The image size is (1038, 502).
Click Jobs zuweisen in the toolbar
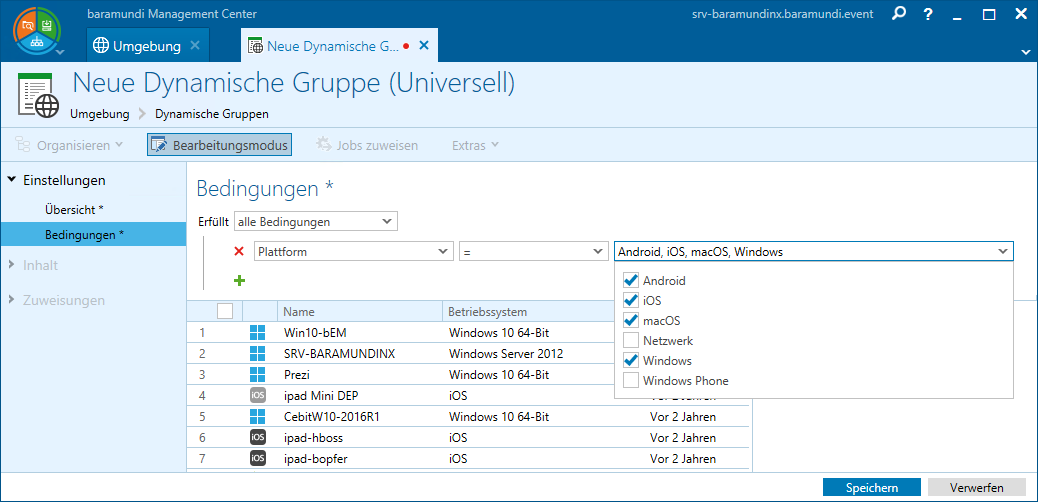pos(367,144)
